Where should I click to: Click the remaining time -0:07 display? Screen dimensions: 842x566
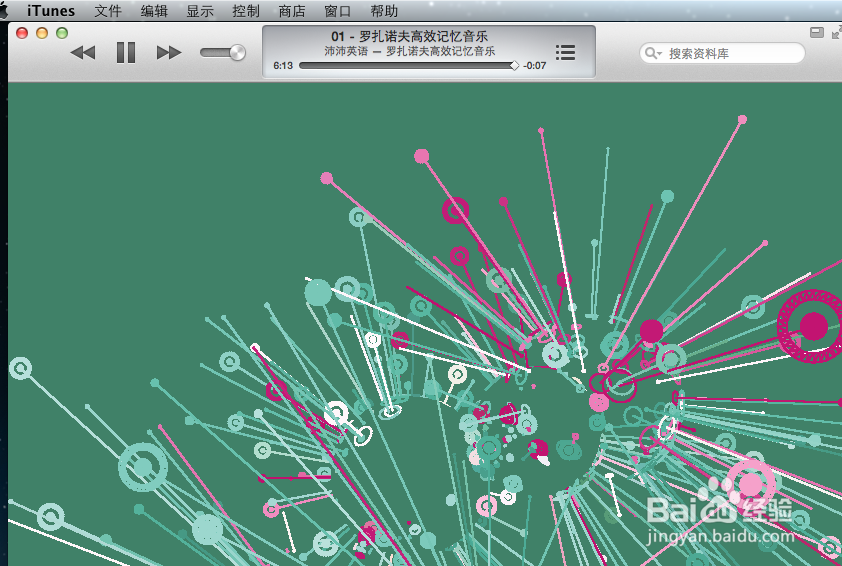click(535, 66)
